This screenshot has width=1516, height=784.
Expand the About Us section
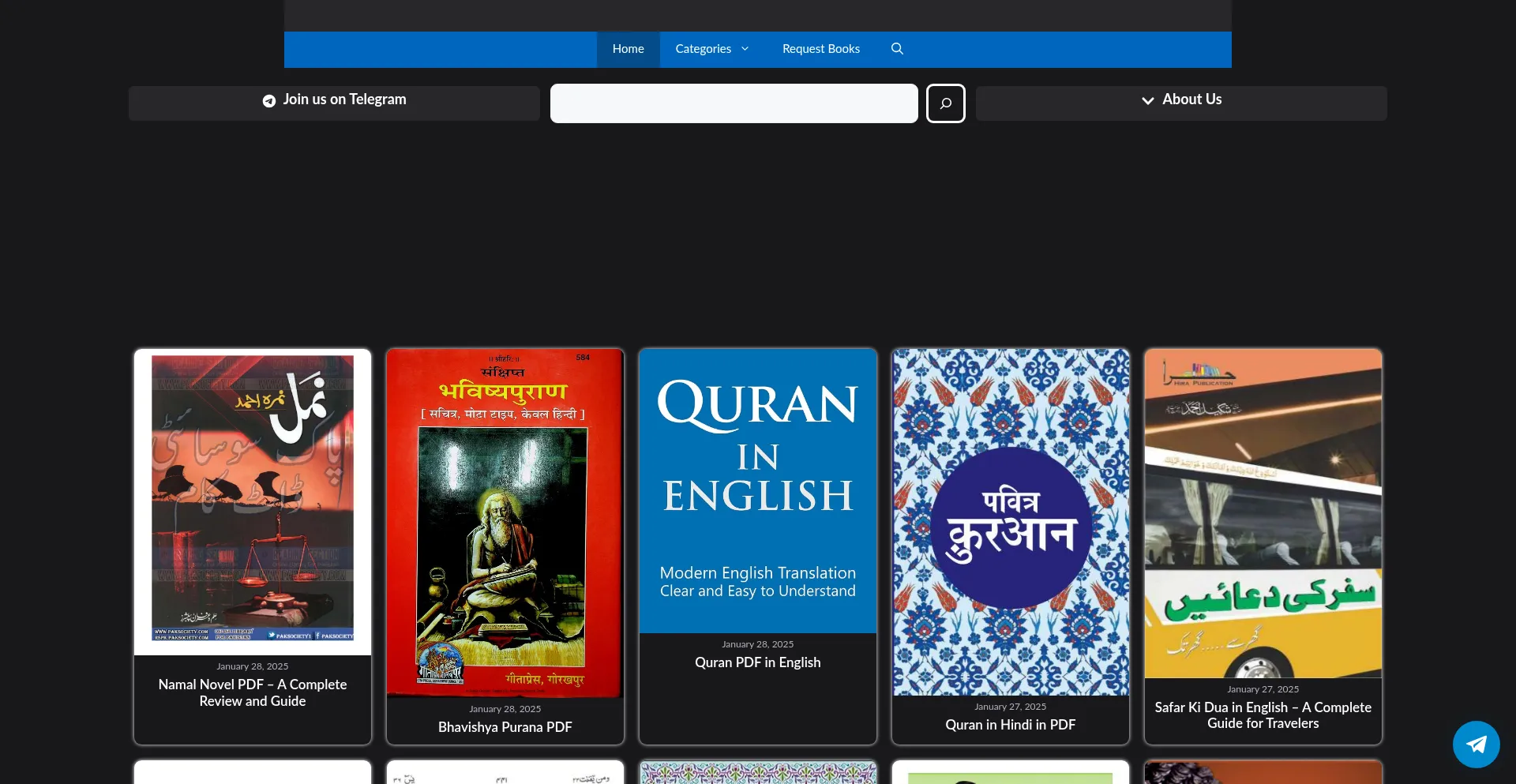tap(1180, 101)
